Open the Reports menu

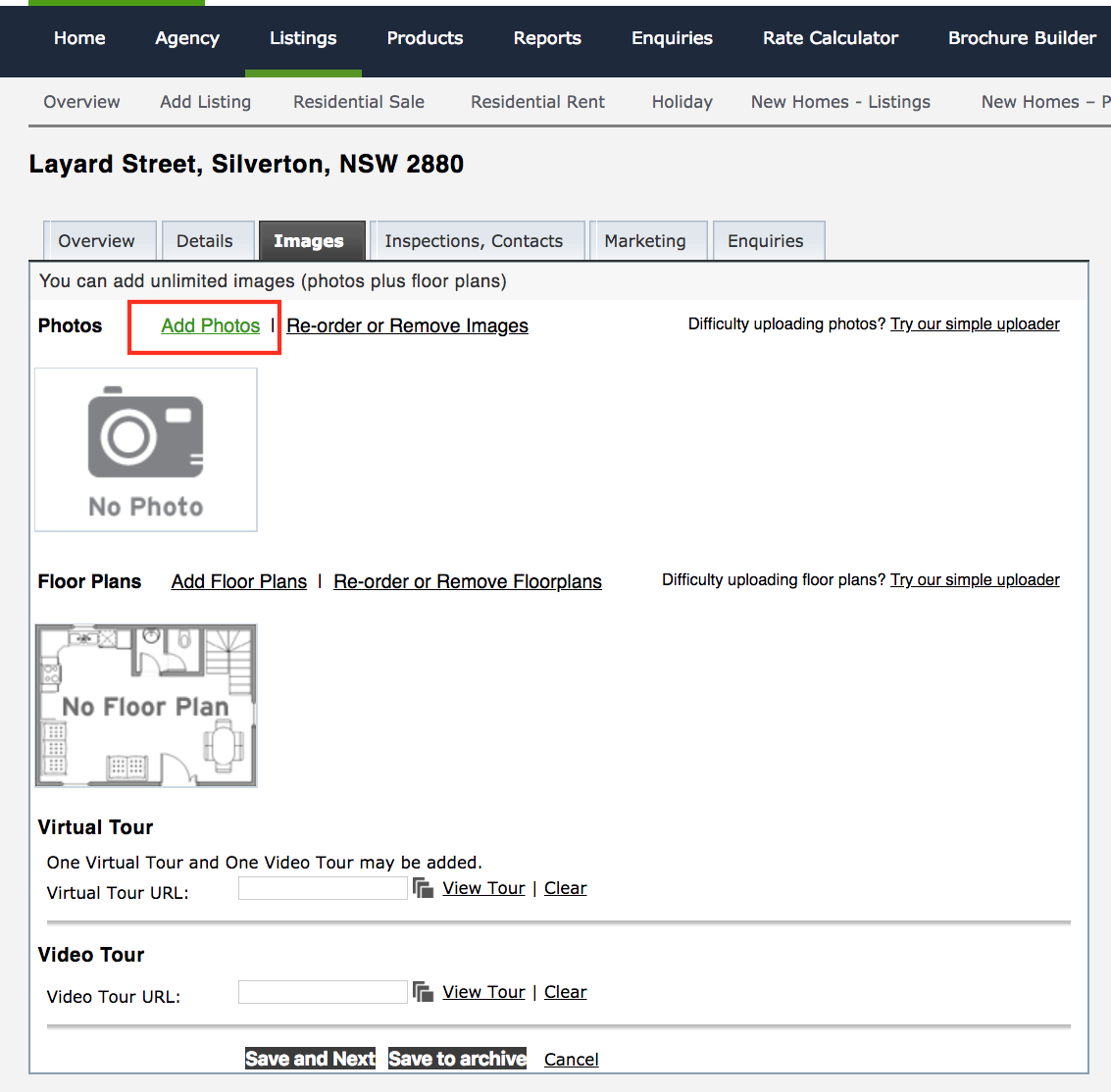point(548,38)
